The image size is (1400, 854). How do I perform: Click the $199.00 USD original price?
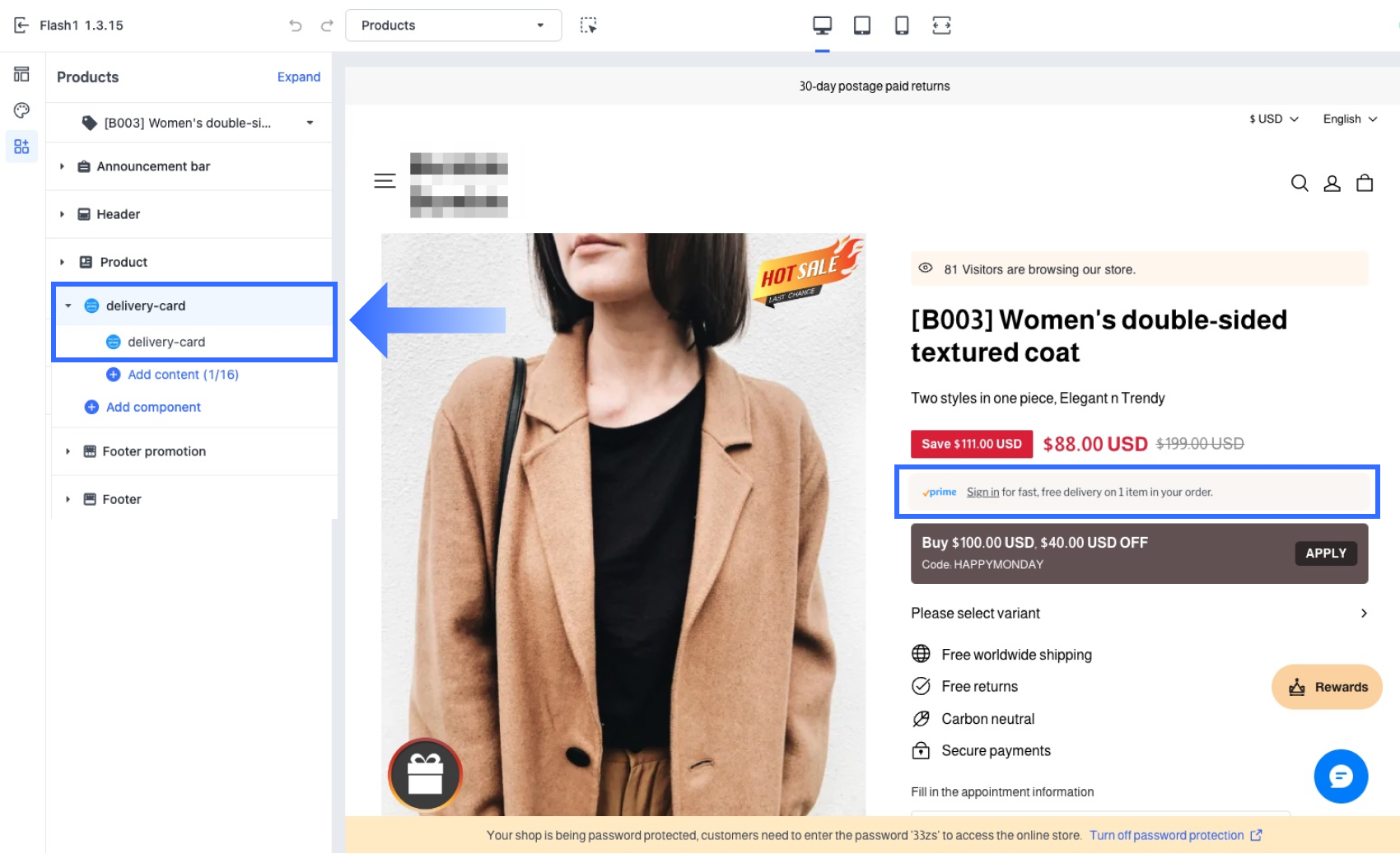pyautogui.click(x=1200, y=444)
